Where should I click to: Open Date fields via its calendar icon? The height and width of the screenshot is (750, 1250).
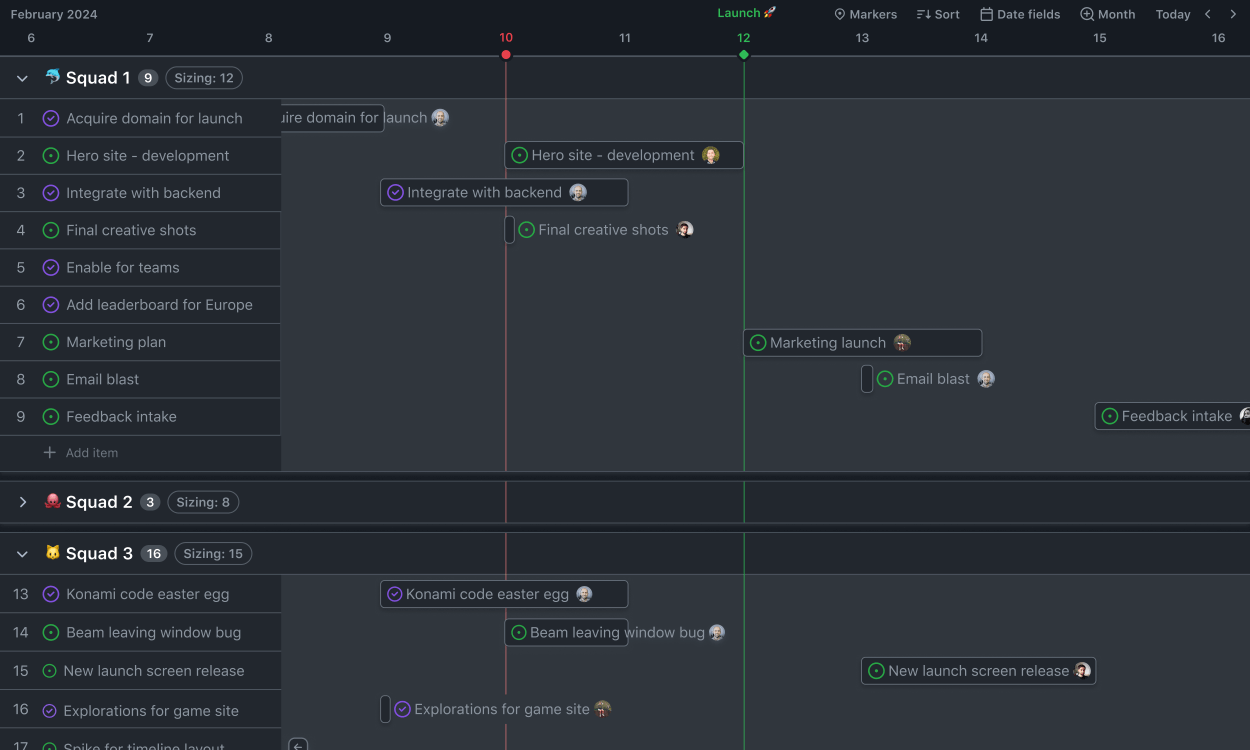[x=987, y=14]
